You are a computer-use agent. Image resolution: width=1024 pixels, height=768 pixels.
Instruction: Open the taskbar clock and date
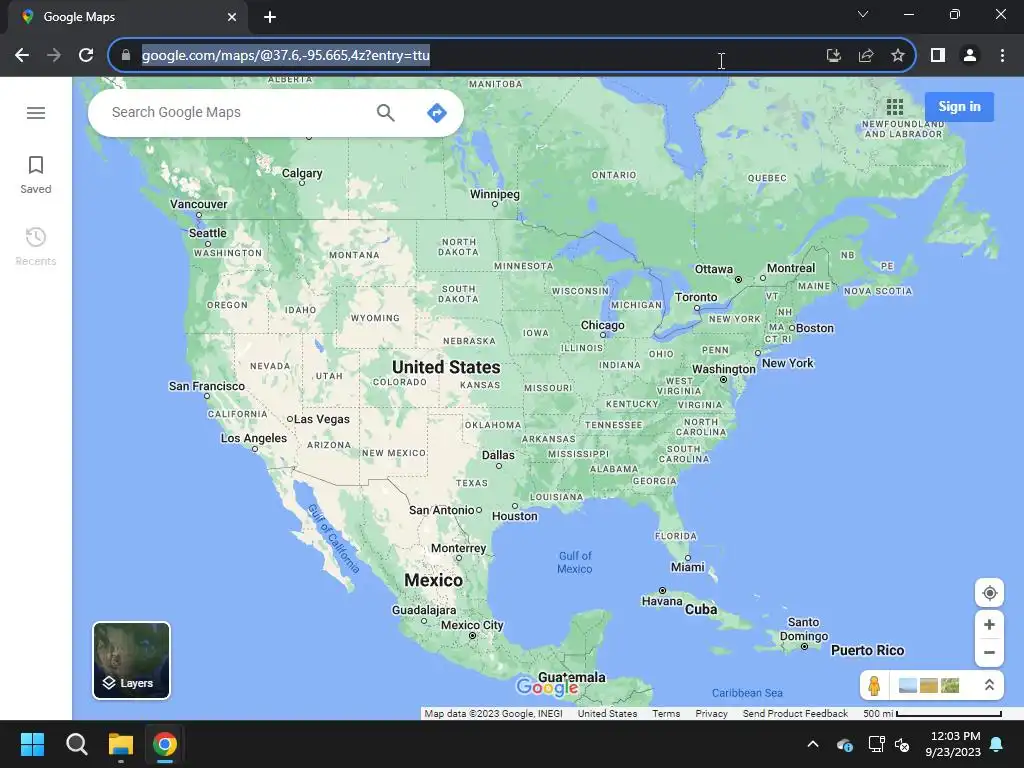pyautogui.click(x=953, y=744)
